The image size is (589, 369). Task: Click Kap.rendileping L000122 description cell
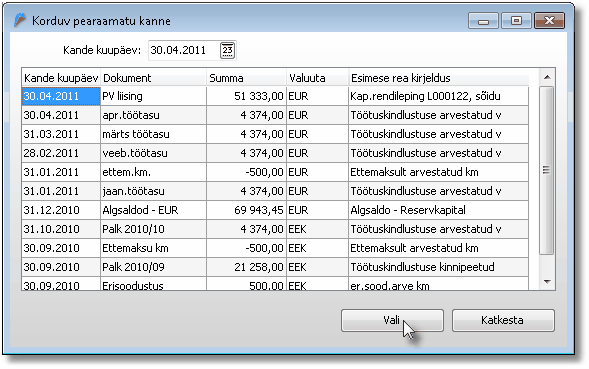coord(438,96)
